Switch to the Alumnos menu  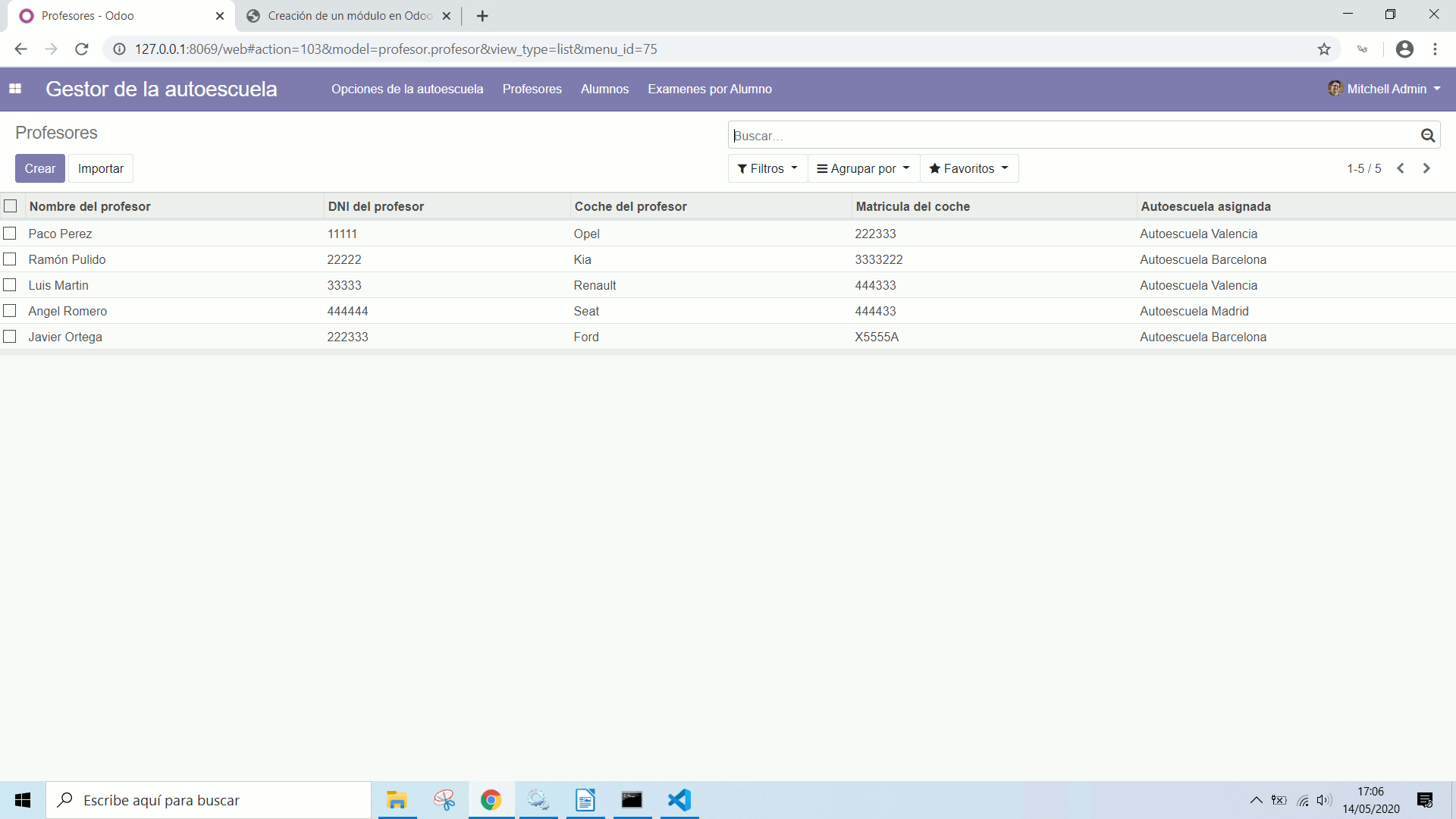[604, 89]
